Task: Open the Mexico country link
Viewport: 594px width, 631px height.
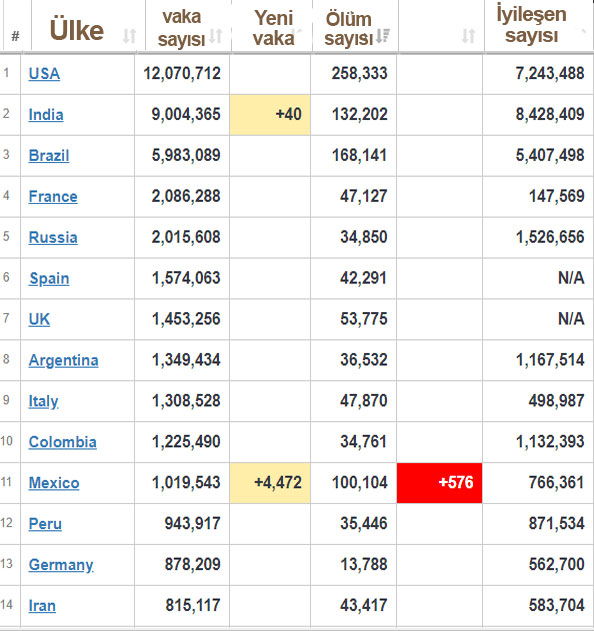Action: pyautogui.click(x=54, y=483)
